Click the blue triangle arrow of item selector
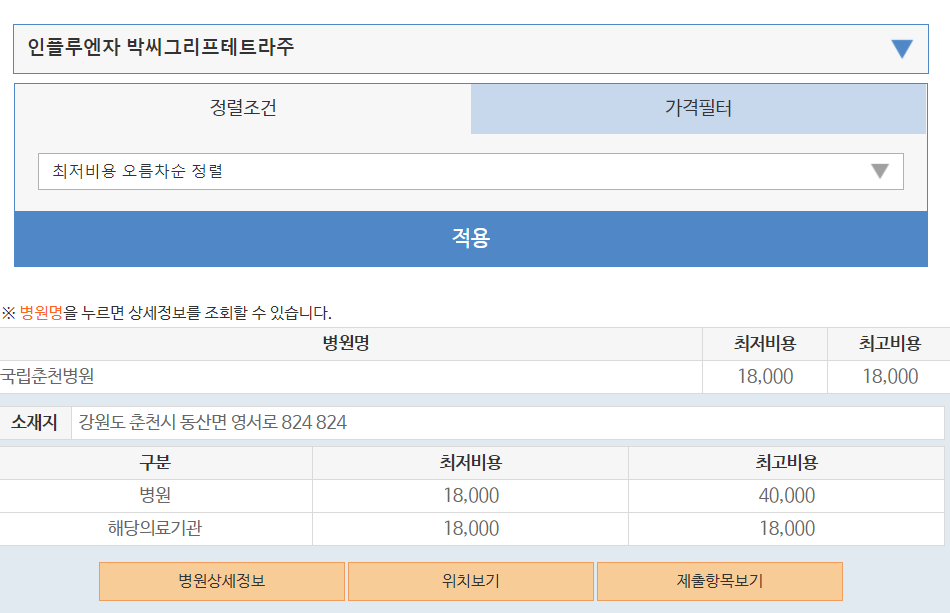Image resolution: width=950 pixels, height=613 pixels. point(902,49)
